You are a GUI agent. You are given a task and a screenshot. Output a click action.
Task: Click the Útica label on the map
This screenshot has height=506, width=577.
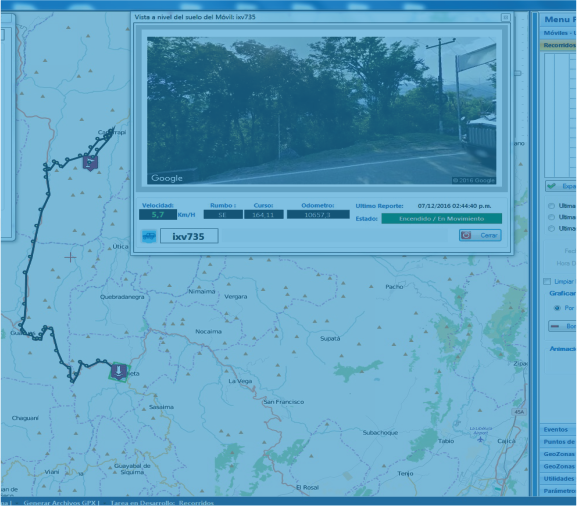pos(120,247)
